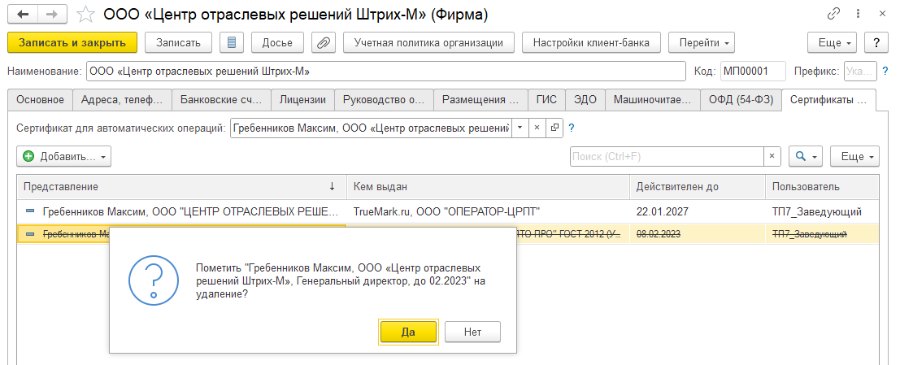Click the Действителен до column header
The image size is (900, 365).
coord(697,187)
